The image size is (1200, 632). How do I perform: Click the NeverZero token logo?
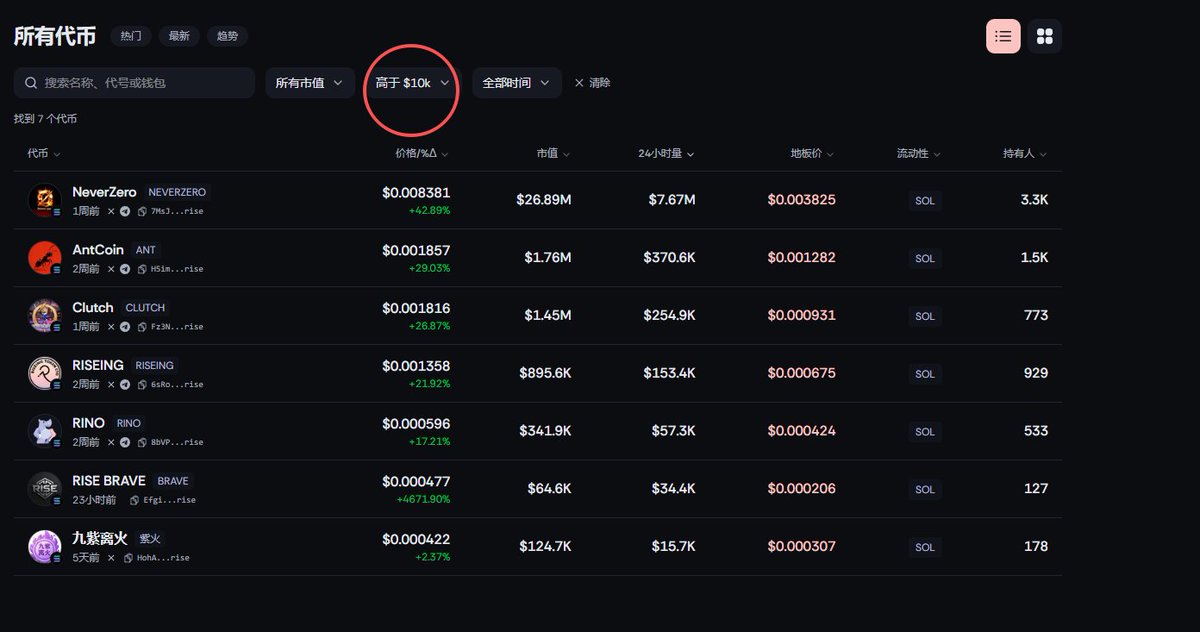click(45, 201)
